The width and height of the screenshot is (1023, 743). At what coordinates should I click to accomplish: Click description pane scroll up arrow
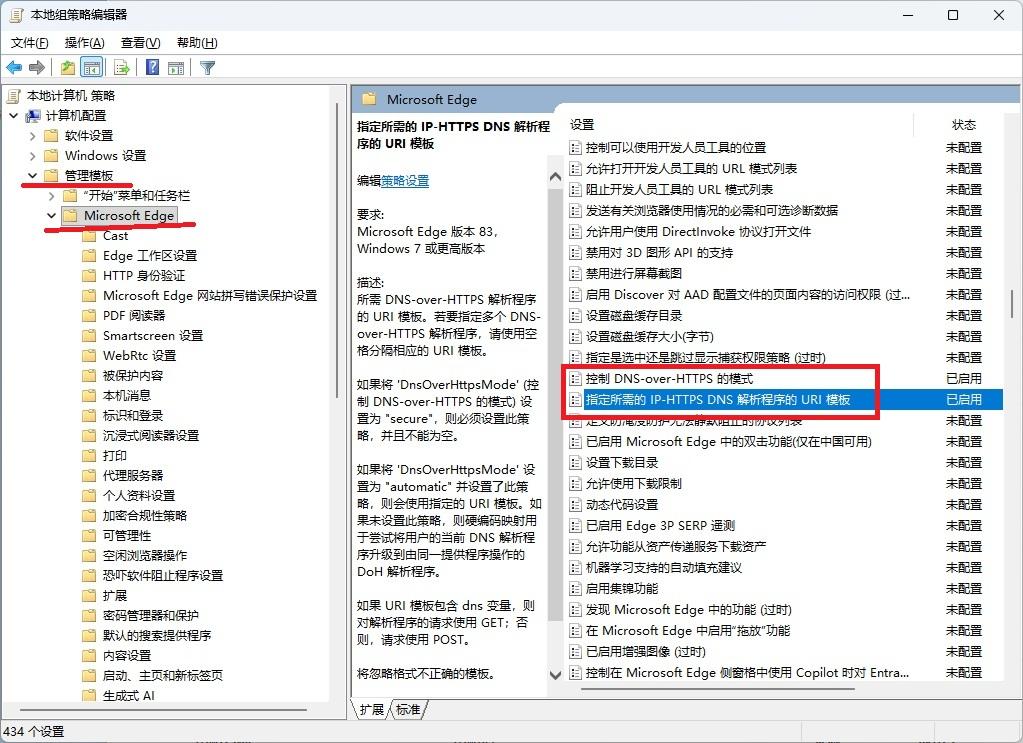tap(555, 177)
